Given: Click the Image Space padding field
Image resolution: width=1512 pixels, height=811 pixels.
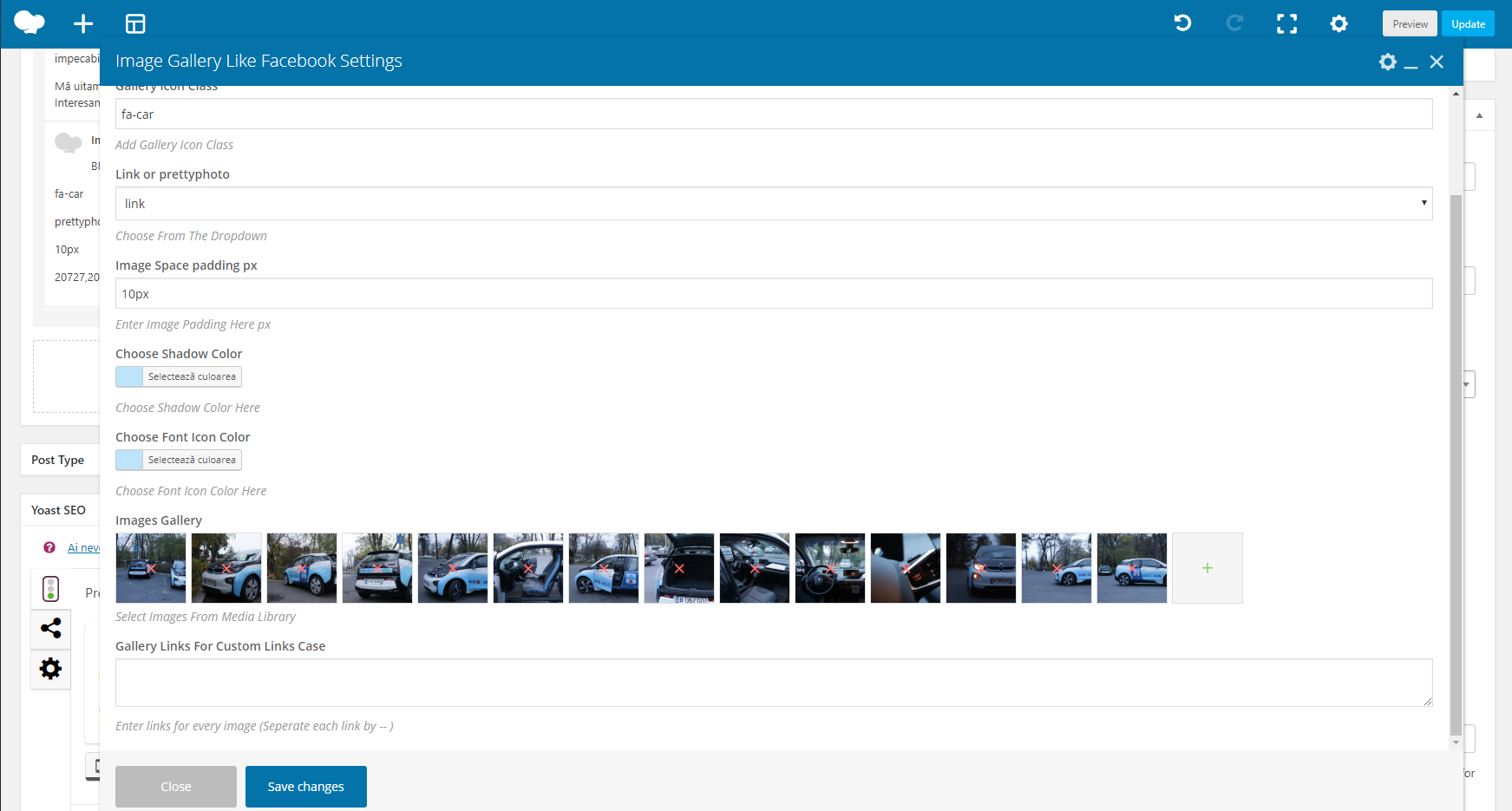Looking at the screenshot, I should (774, 293).
